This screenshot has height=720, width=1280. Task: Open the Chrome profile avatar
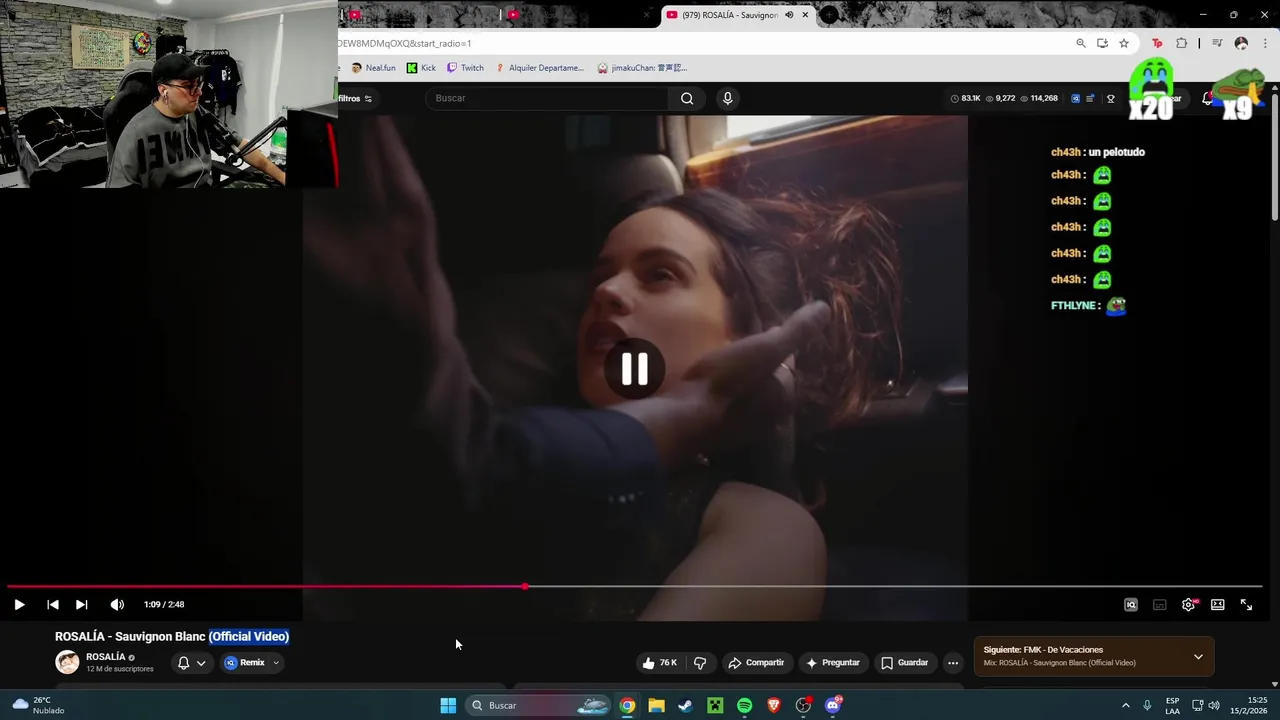pyautogui.click(x=1241, y=43)
